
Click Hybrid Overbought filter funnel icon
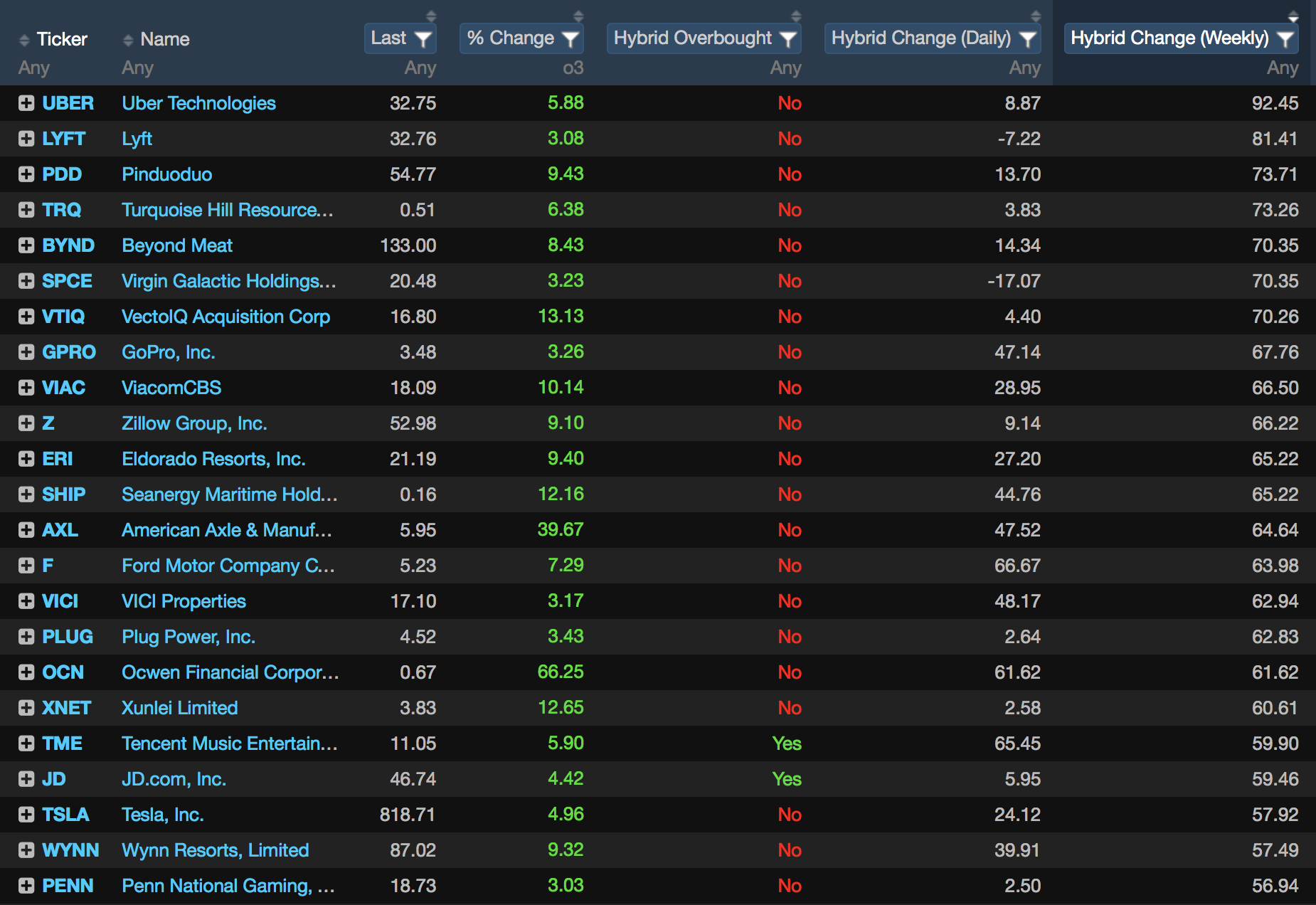coord(787,38)
